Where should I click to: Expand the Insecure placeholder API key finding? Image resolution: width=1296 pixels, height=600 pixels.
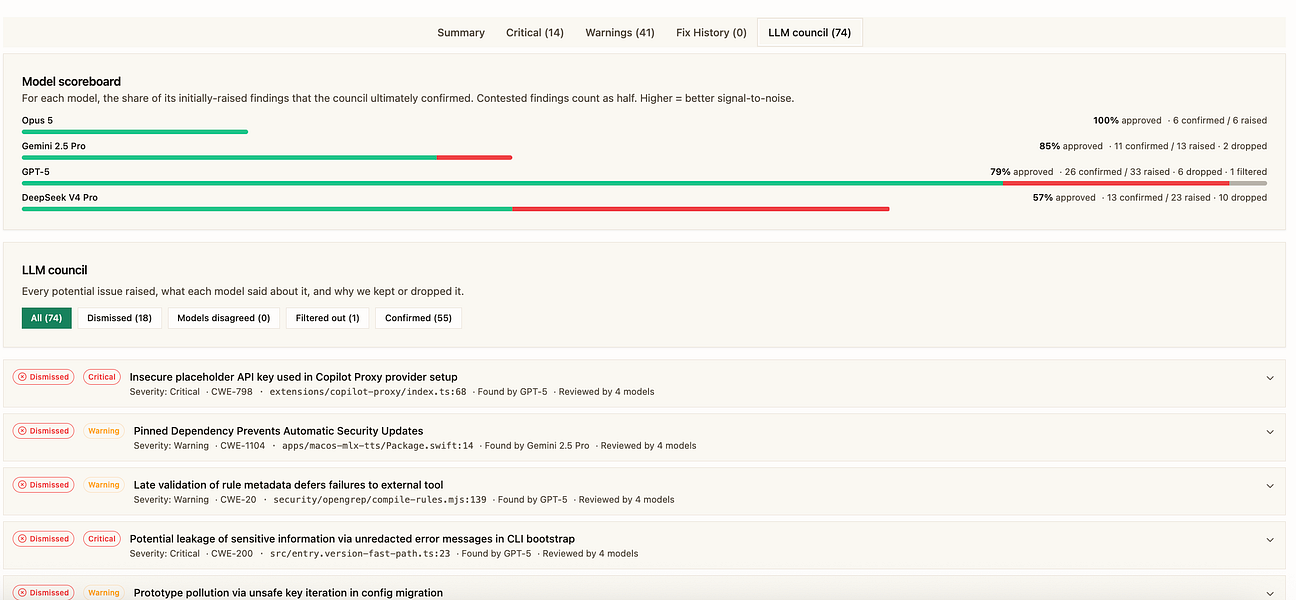pyautogui.click(x=1270, y=378)
